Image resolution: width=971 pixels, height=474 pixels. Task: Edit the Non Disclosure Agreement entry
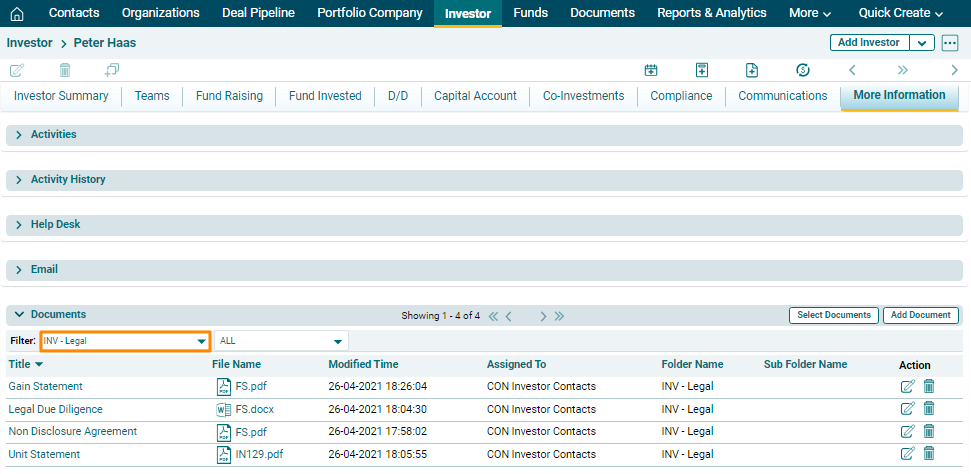907,432
